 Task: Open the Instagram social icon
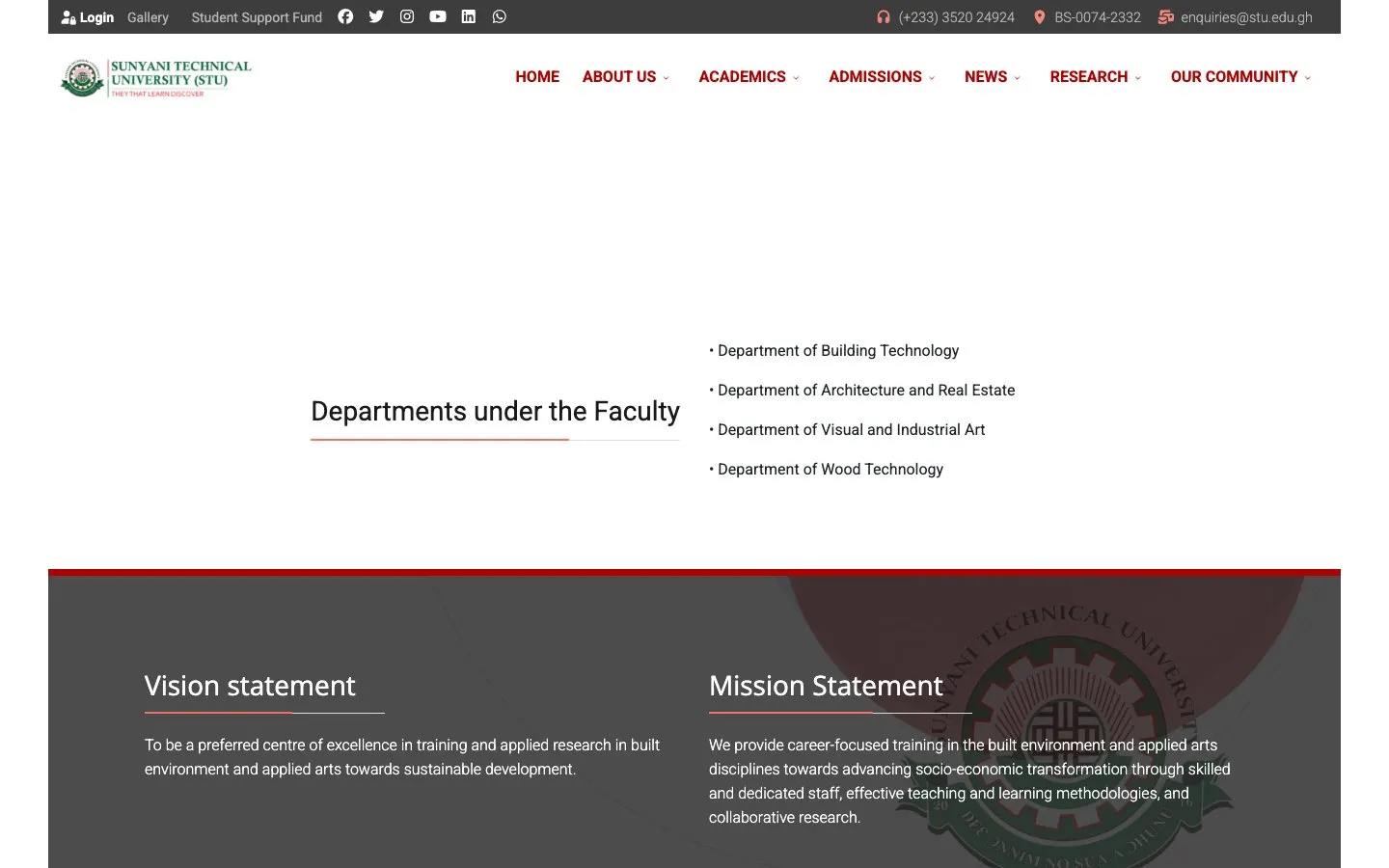click(x=407, y=16)
